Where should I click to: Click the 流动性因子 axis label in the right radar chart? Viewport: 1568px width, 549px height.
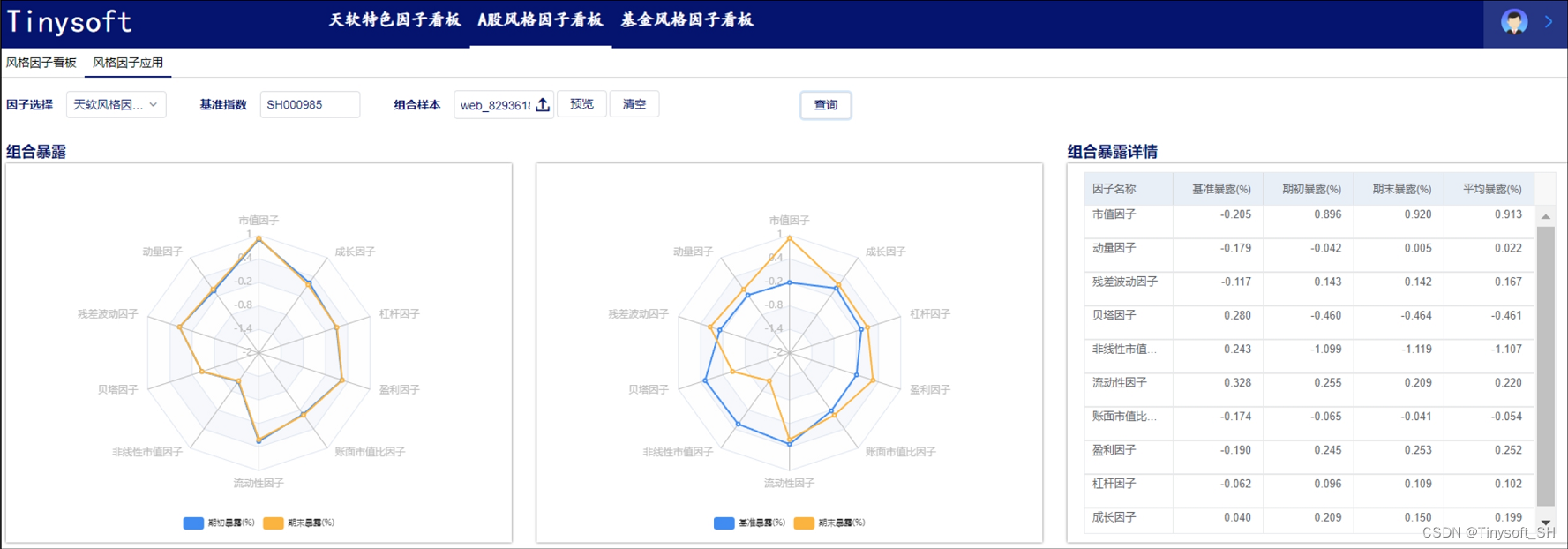789,483
